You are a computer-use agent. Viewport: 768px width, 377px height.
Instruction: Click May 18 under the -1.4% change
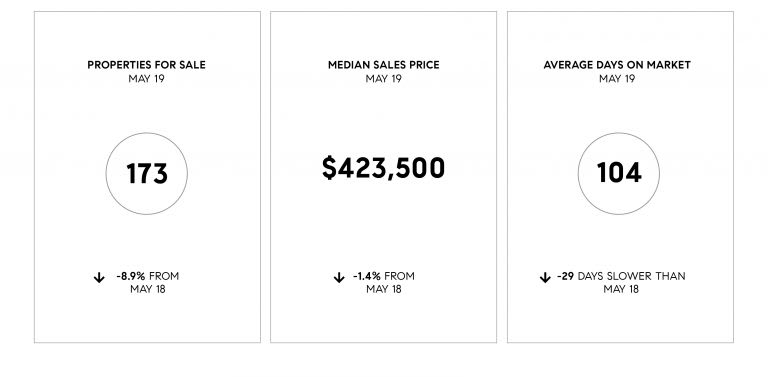384,289
